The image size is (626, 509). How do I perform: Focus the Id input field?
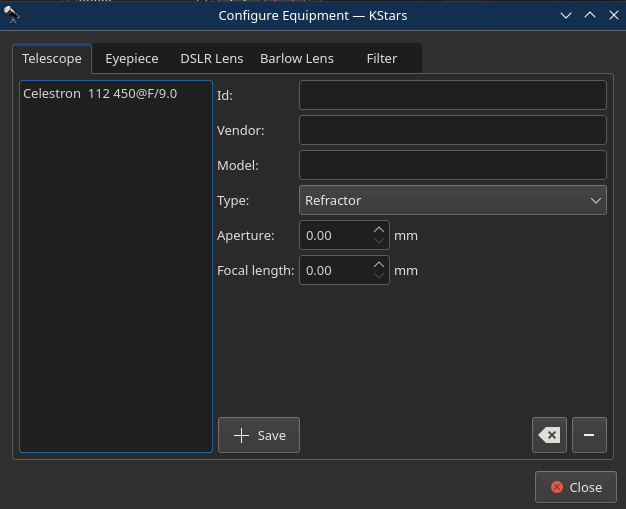453,95
